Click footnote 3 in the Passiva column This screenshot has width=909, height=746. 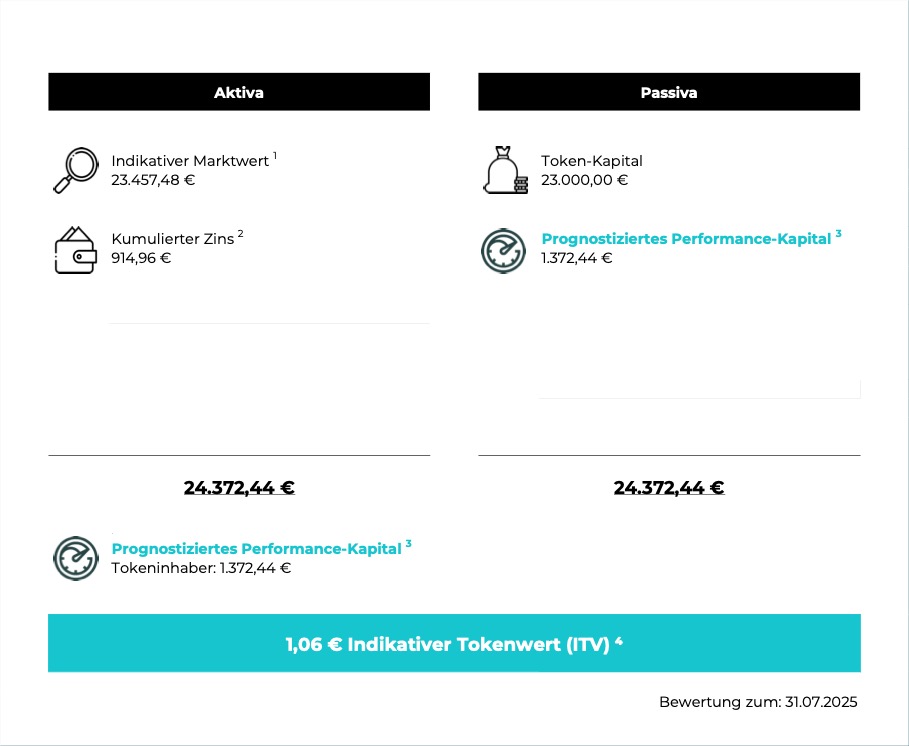pos(838,233)
